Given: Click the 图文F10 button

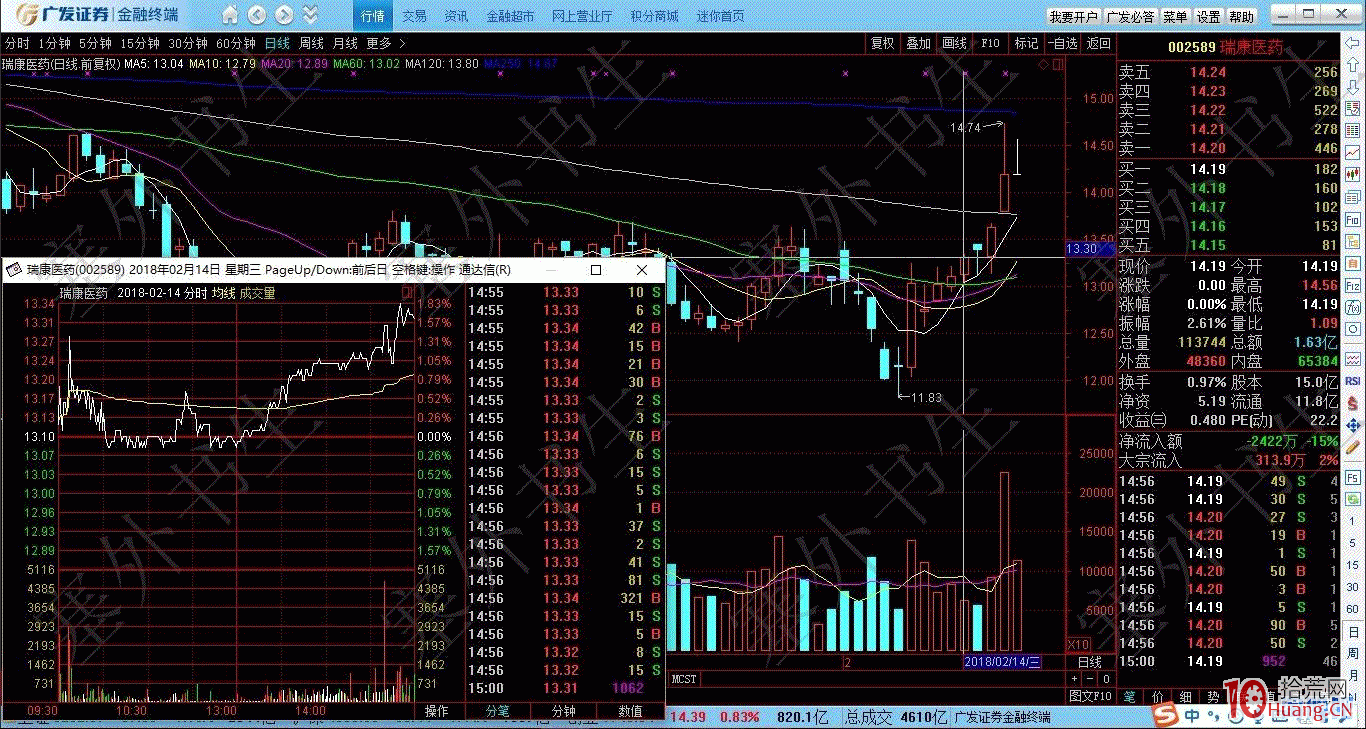Looking at the screenshot, I should pyautogui.click(x=1091, y=696).
